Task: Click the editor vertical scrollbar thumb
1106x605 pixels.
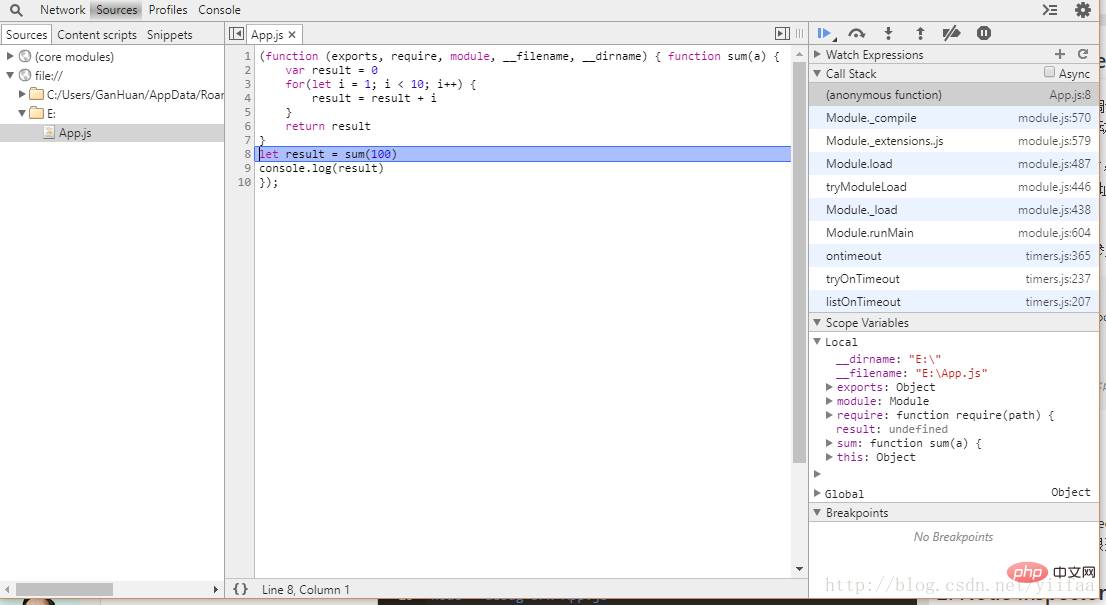Action: 799,262
